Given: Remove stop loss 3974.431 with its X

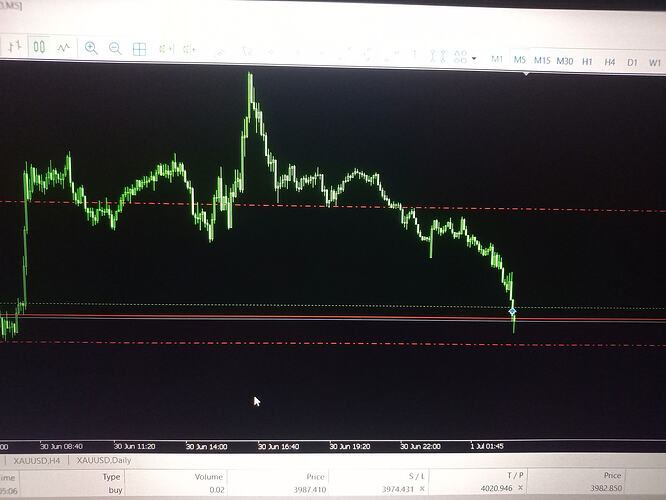Looking at the screenshot, I should (422, 489).
